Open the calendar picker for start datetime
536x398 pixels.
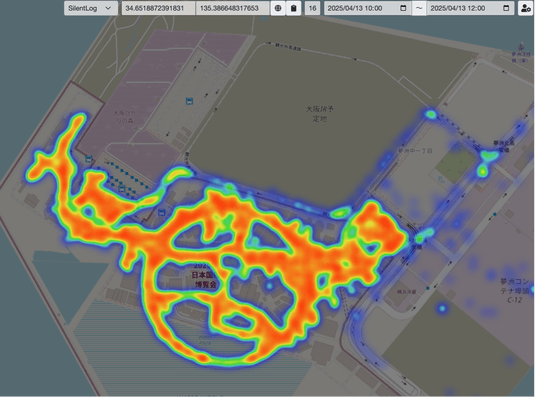(403, 8)
